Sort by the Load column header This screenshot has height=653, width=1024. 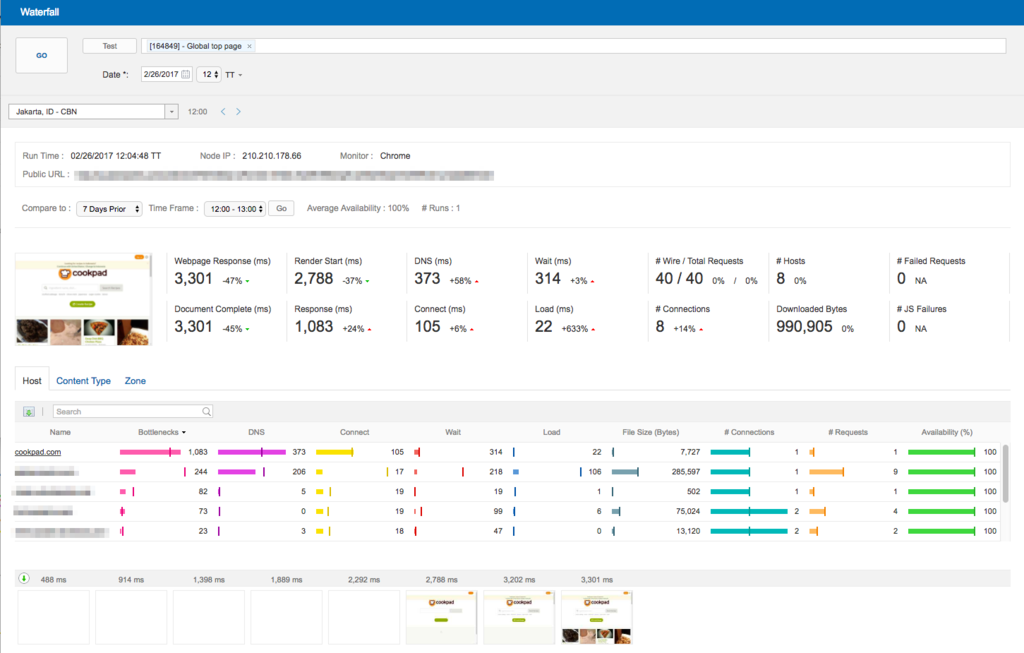(x=551, y=432)
